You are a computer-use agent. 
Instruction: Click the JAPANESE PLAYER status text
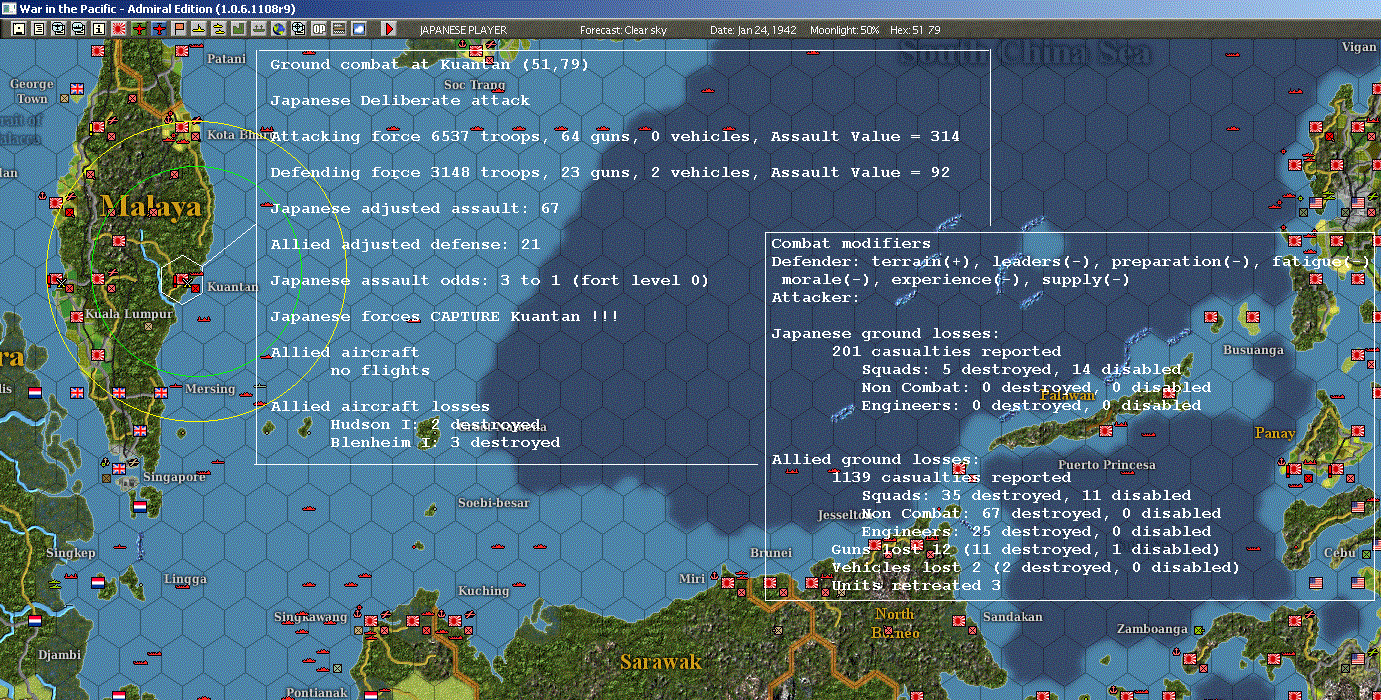463,30
